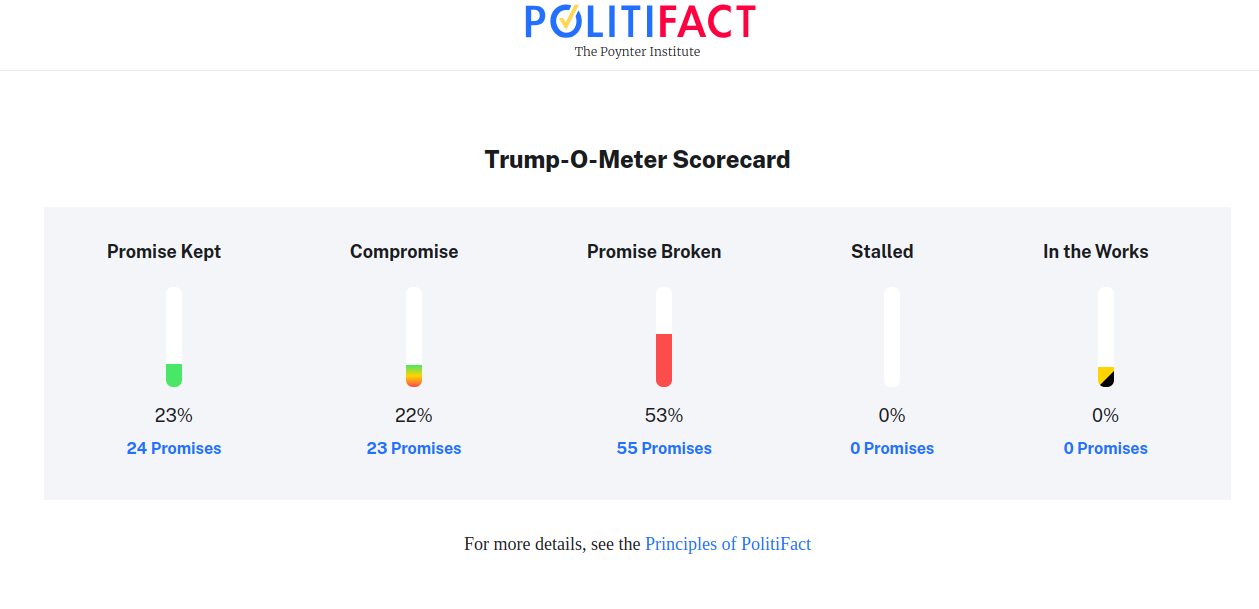The image size is (1259, 609).
Task: Click the Compromise heading
Action: tap(404, 252)
